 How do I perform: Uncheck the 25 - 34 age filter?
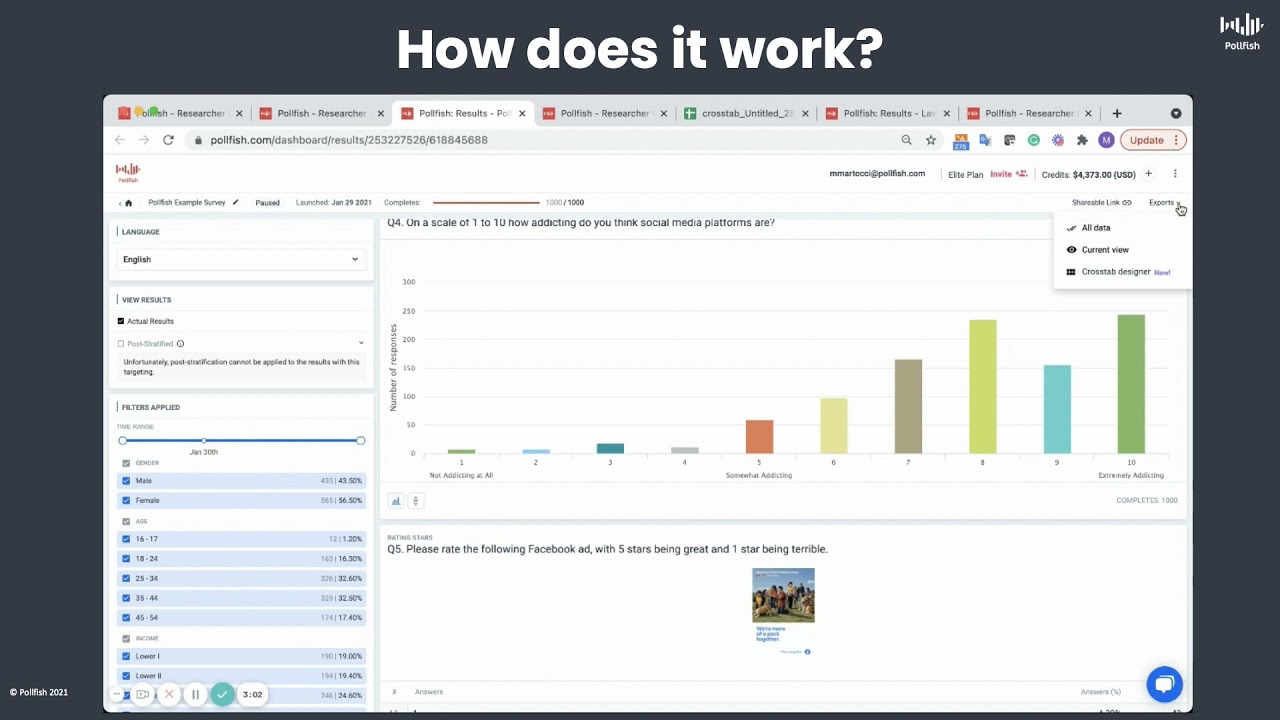[126, 578]
